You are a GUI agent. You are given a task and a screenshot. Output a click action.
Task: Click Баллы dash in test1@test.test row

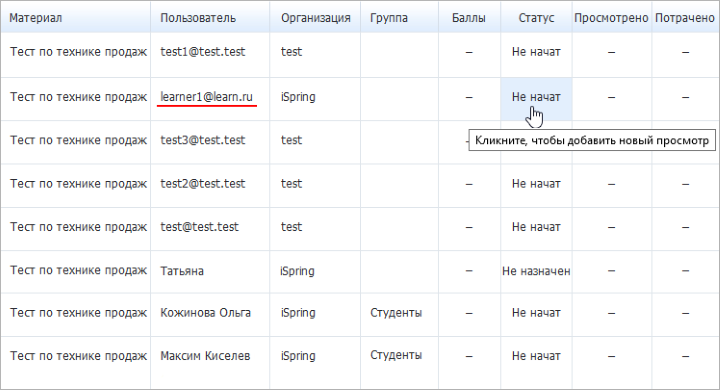[469, 52]
